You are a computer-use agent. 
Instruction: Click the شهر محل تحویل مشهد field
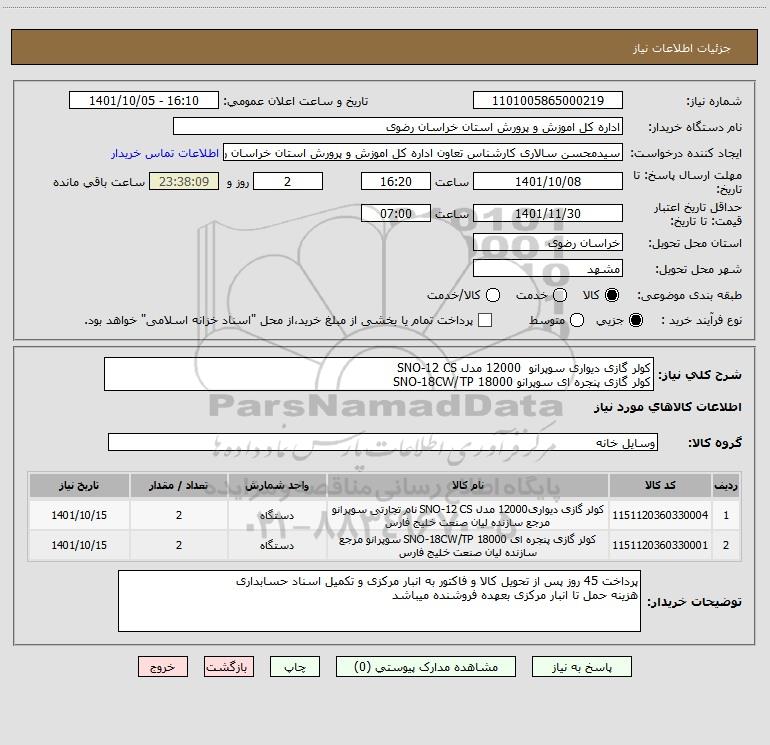[548, 269]
